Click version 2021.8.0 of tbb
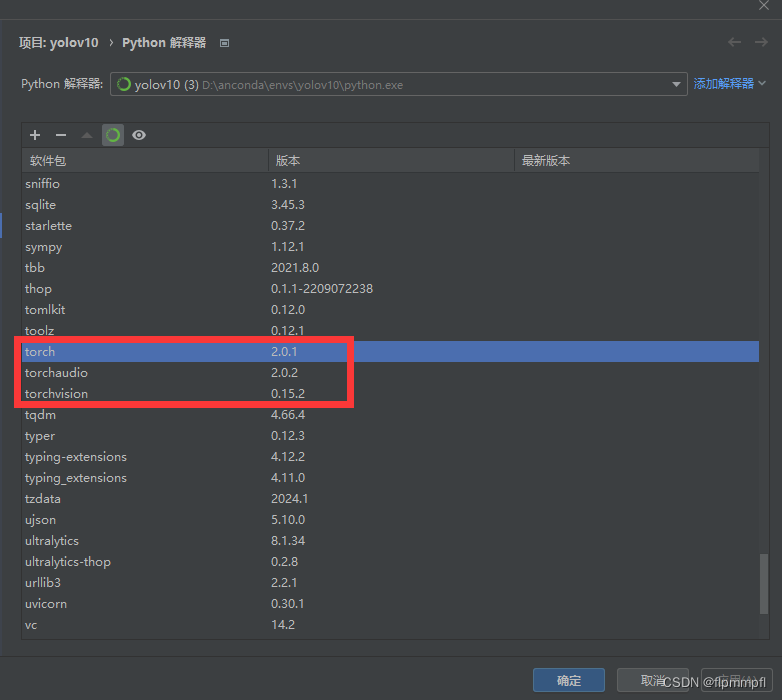The width and height of the screenshot is (782, 700). [x=295, y=268]
